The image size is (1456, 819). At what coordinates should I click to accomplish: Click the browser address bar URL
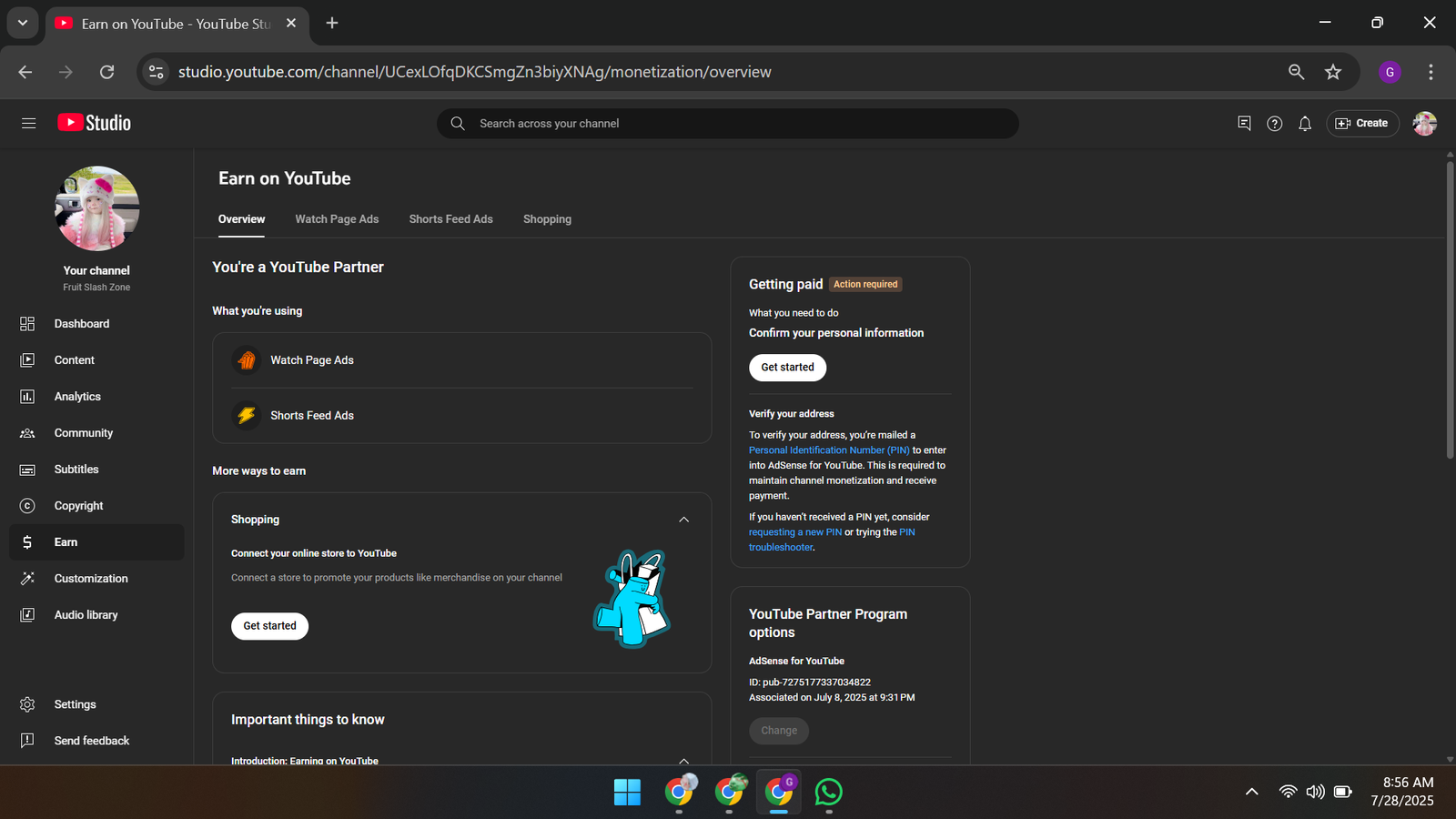coord(474,72)
